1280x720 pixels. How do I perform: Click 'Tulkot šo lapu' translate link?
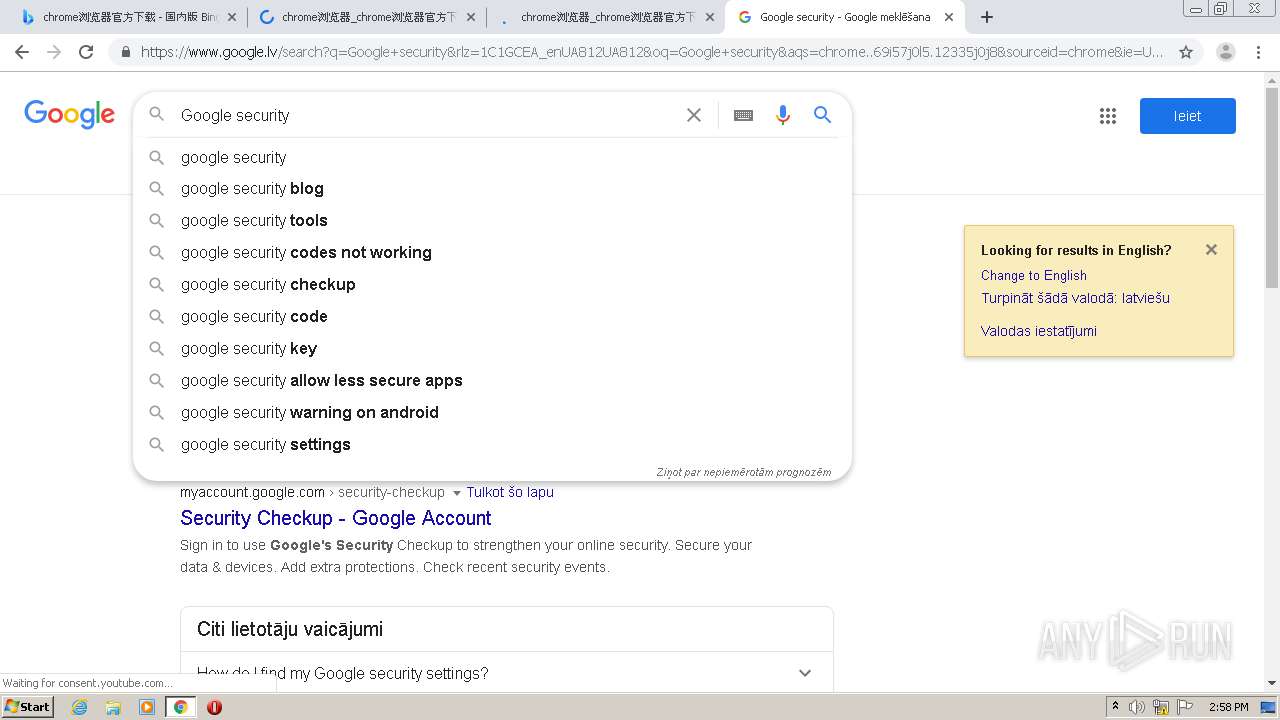510,492
